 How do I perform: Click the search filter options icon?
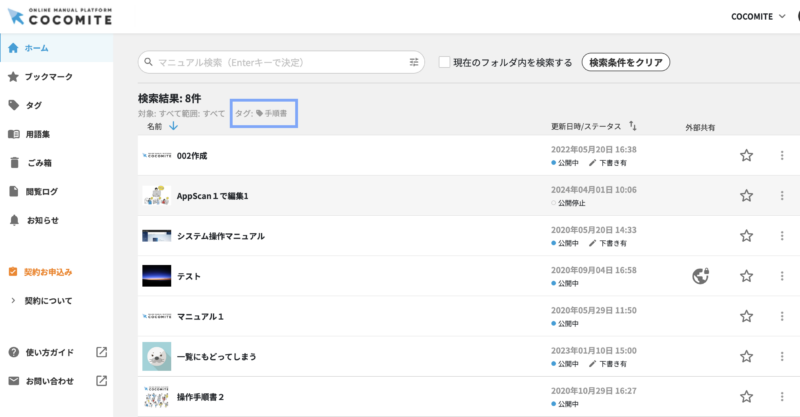(414, 62)
